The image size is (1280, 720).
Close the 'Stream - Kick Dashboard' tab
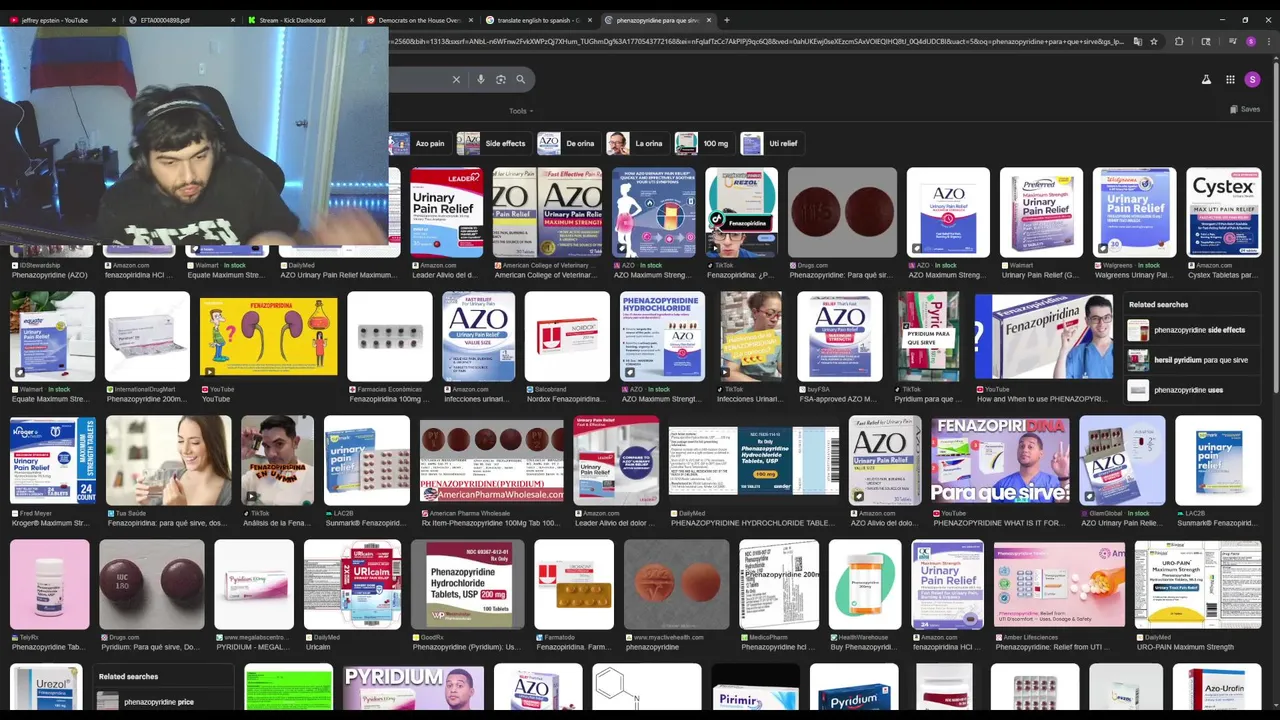tap(352, 20)
